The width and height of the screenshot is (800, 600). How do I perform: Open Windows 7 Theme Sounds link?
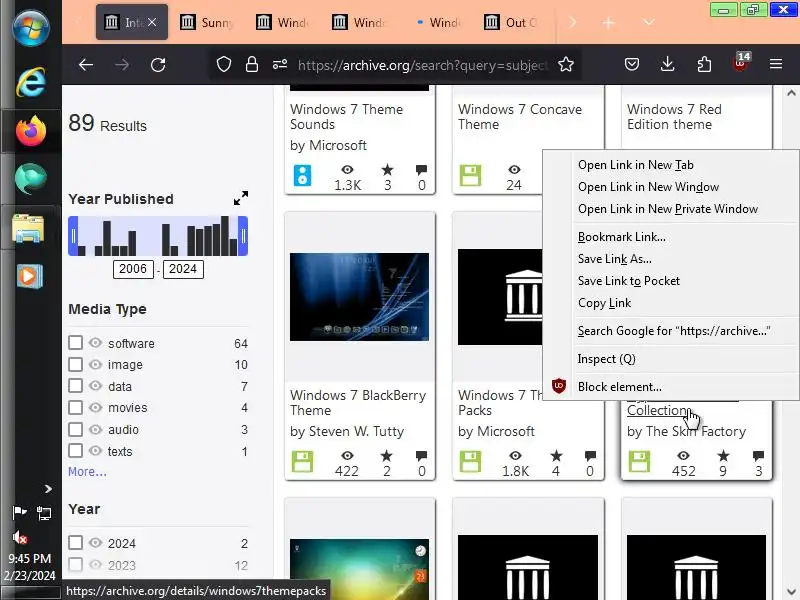tap(346, 117)
